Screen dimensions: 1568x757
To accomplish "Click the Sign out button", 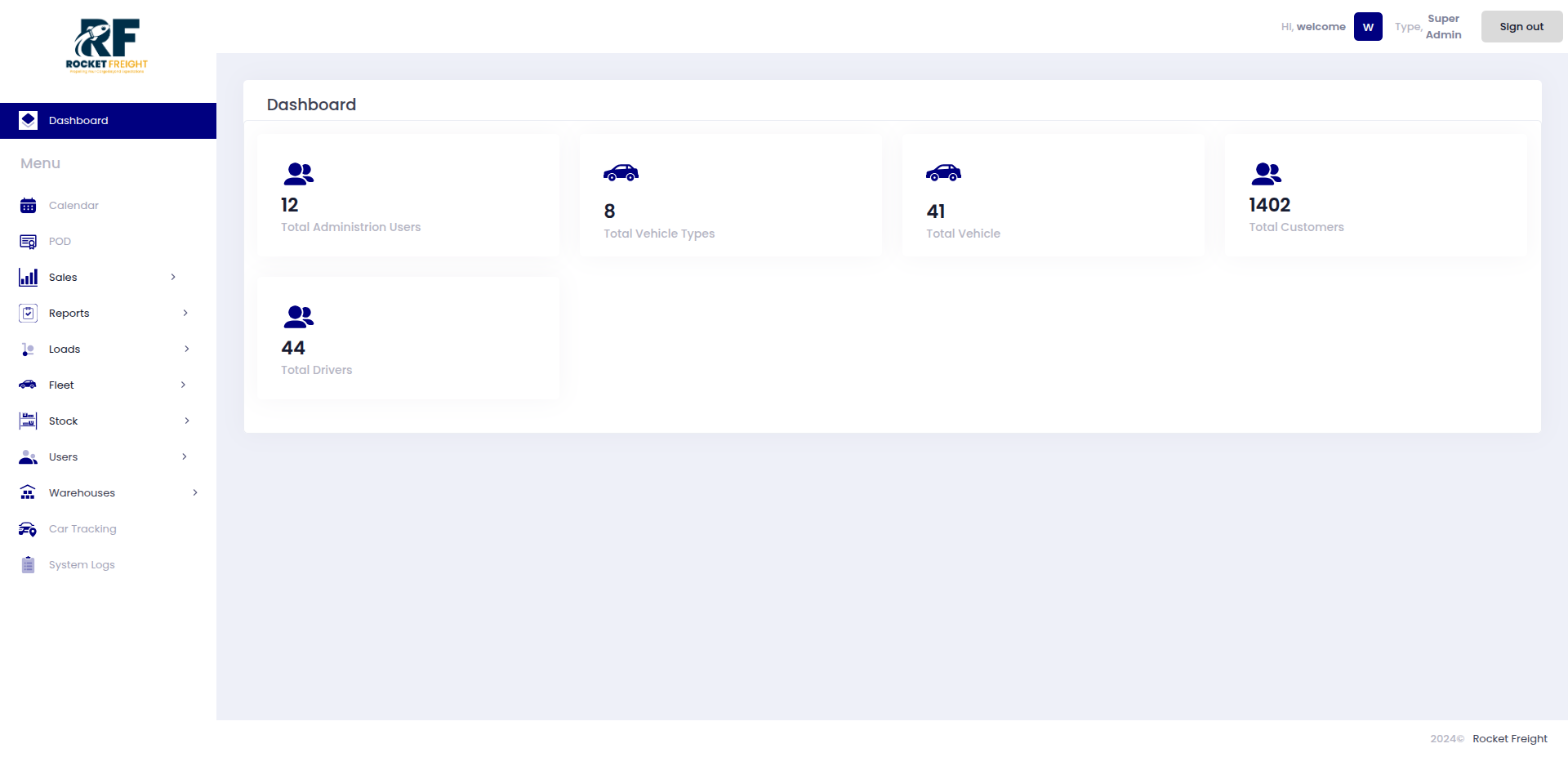I will (1521, 26).
